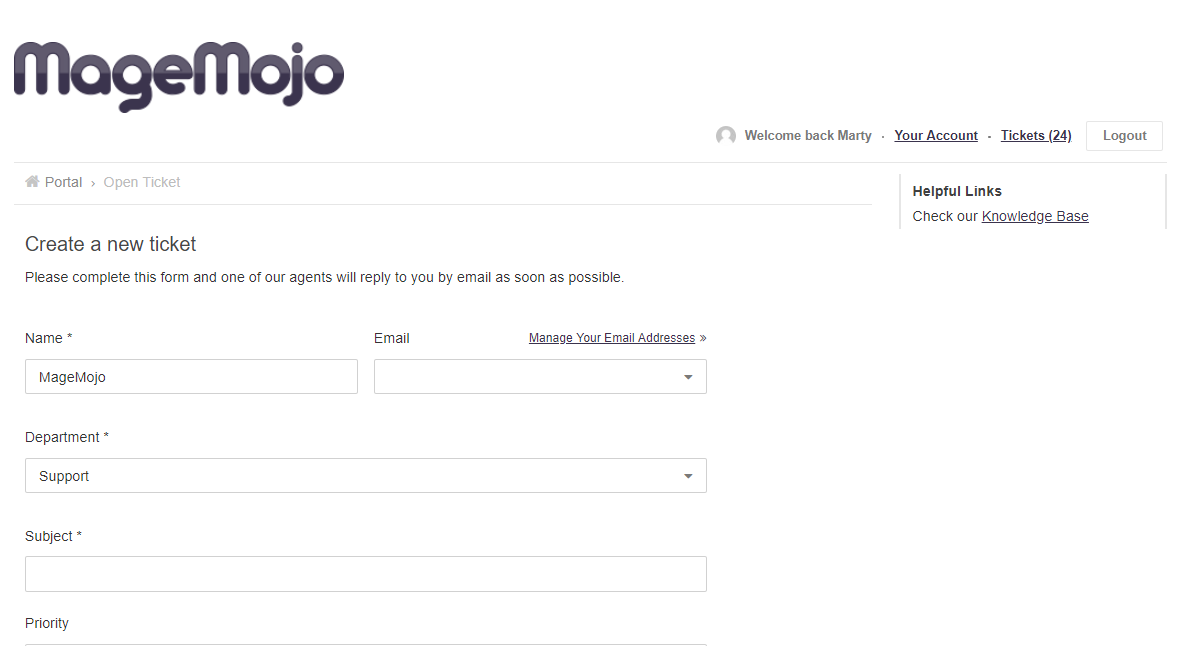This screenshot has width=1198, height=646.
Task: Select the Support department combo box
Action: 366,476
